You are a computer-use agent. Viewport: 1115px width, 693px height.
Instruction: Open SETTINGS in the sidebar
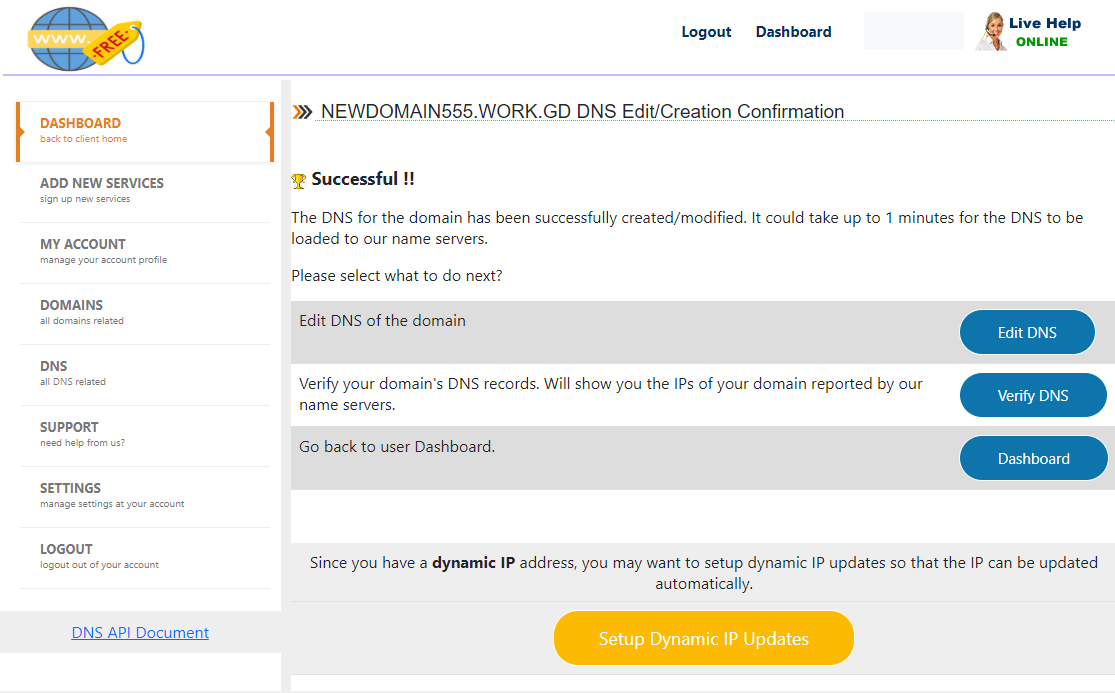(x=145, y=495)
